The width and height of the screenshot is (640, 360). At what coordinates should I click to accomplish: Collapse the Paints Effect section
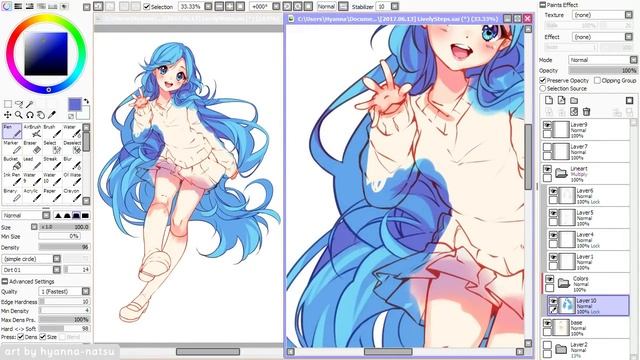click(x=542, y=5)
